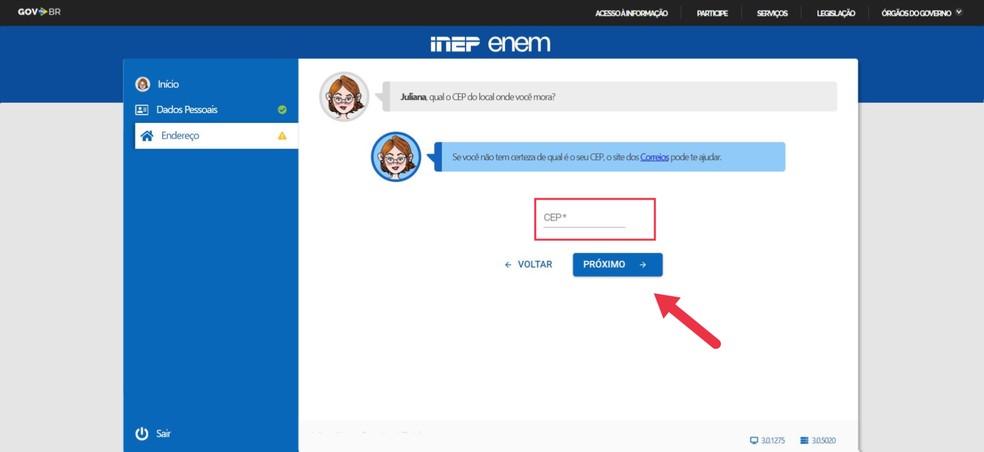
Task: Click assistant avatar beside CEP question
Action: click(344, 96)
